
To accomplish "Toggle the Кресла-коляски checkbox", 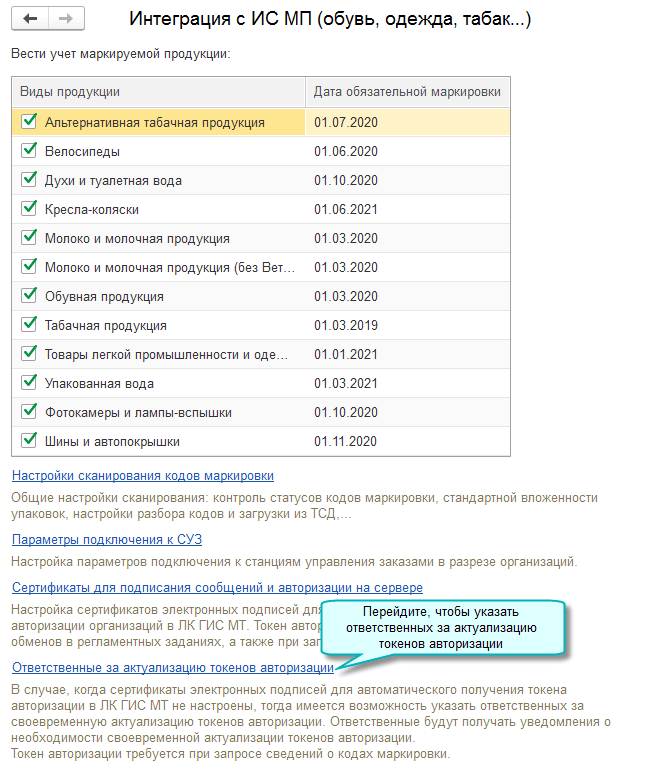I will point(29,208).
